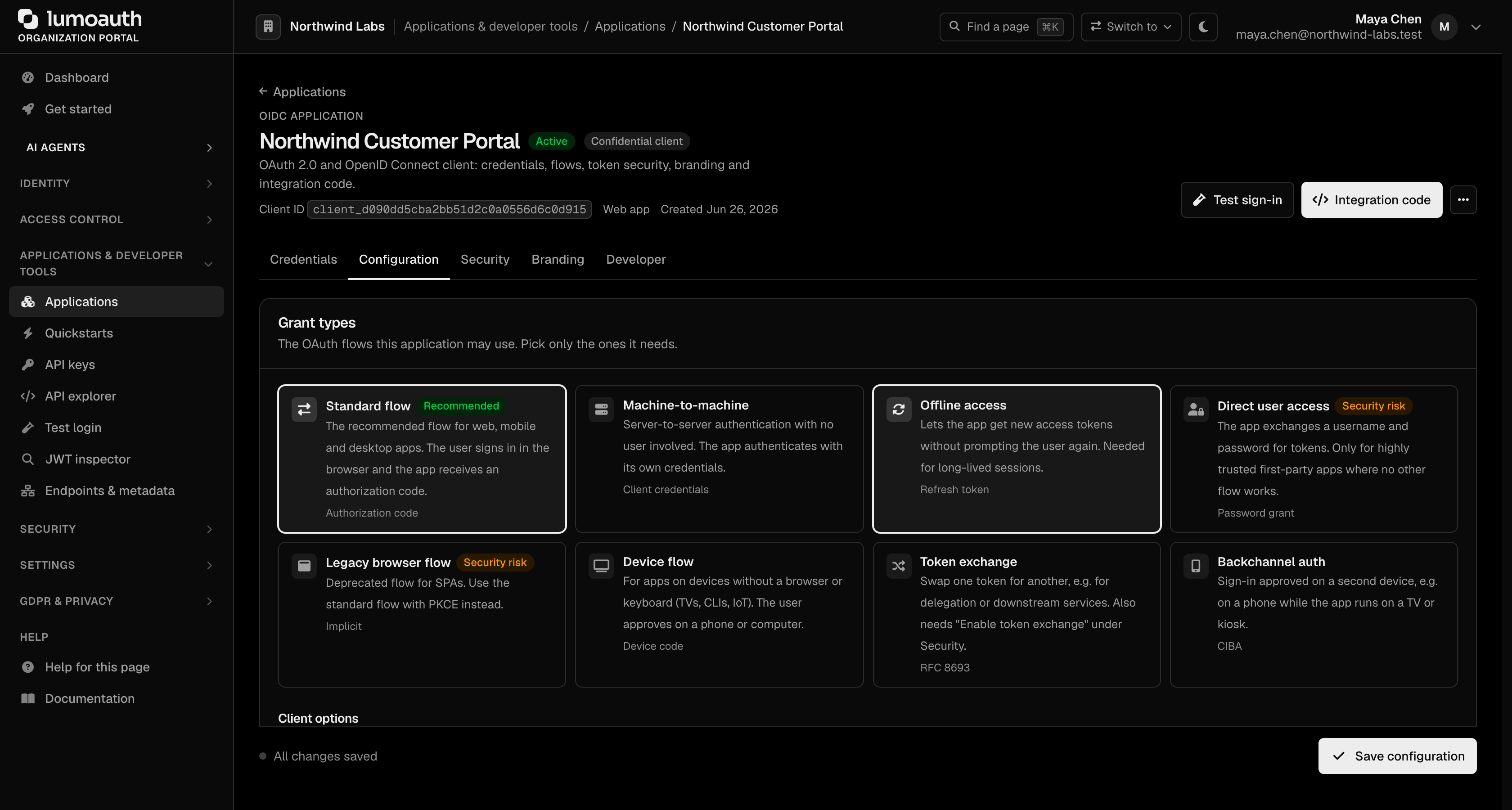
Task: Open API explorer in sidebar
Action: (116, 396)
